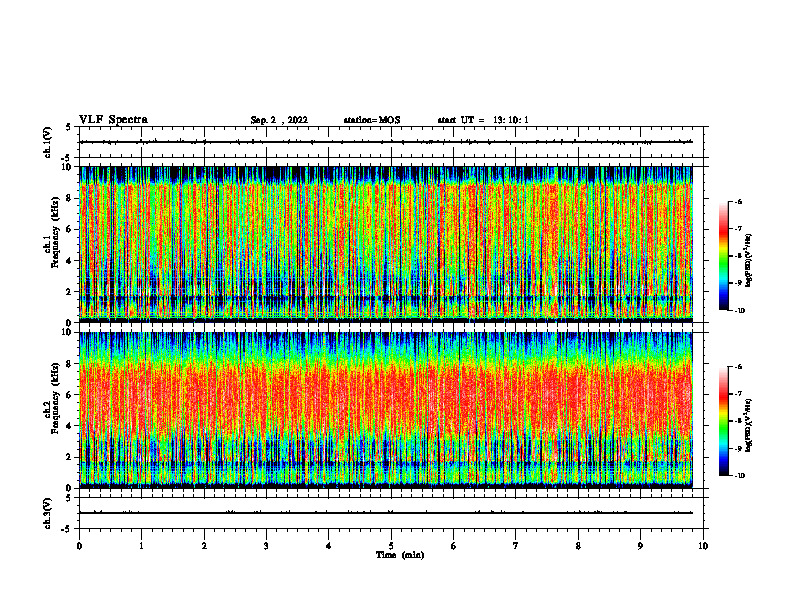Click the date text "Sep. 2 , 2022"
The height and width of the screenshot is (612, 792).
point(279,120)
